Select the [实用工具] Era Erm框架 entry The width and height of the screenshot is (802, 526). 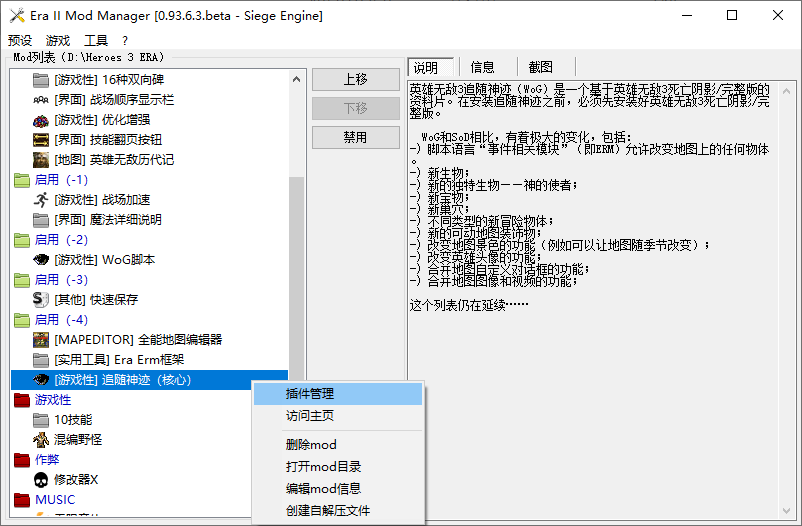click(x=119, y=360)
